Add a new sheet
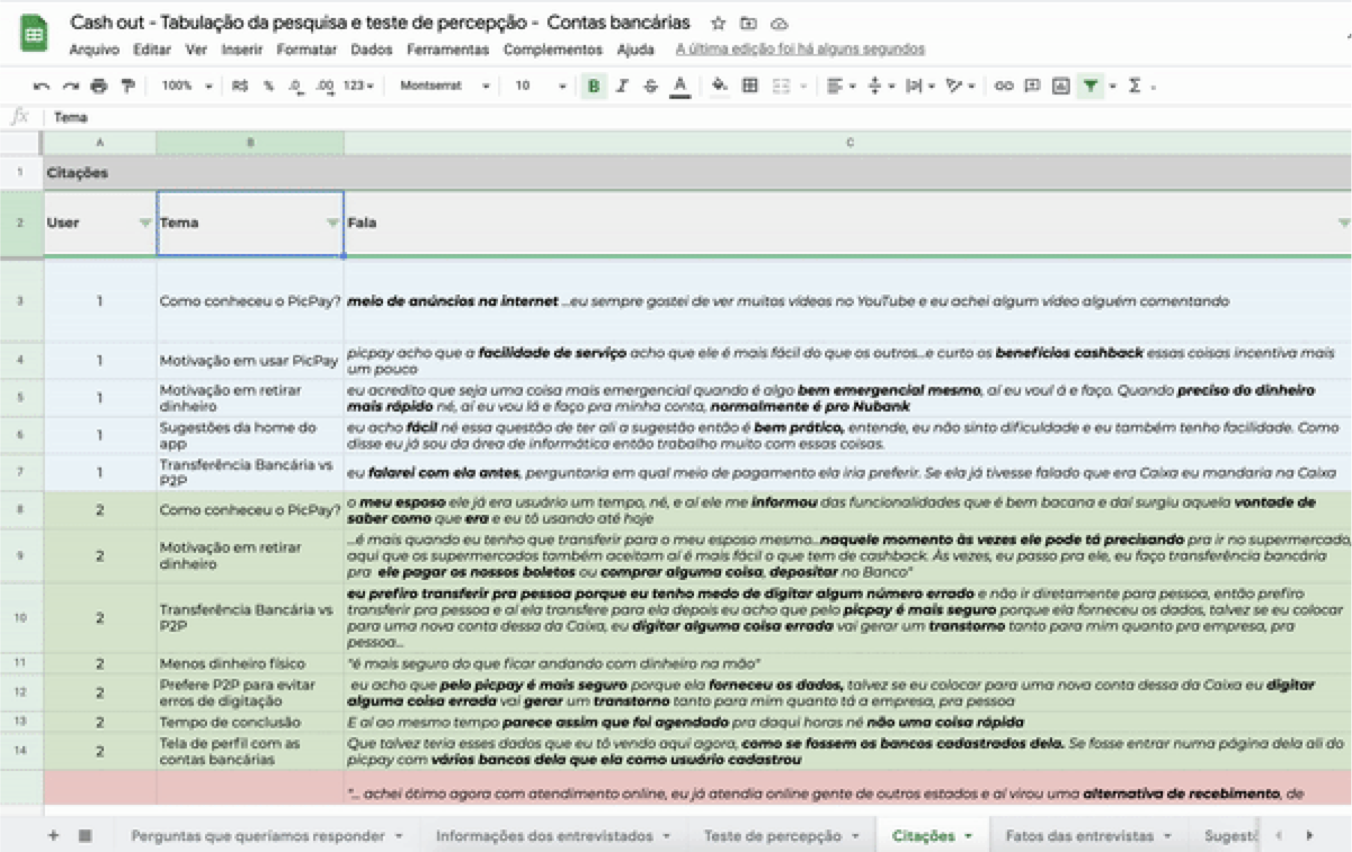Screen dimensions: 1352x852 point(54,835)
